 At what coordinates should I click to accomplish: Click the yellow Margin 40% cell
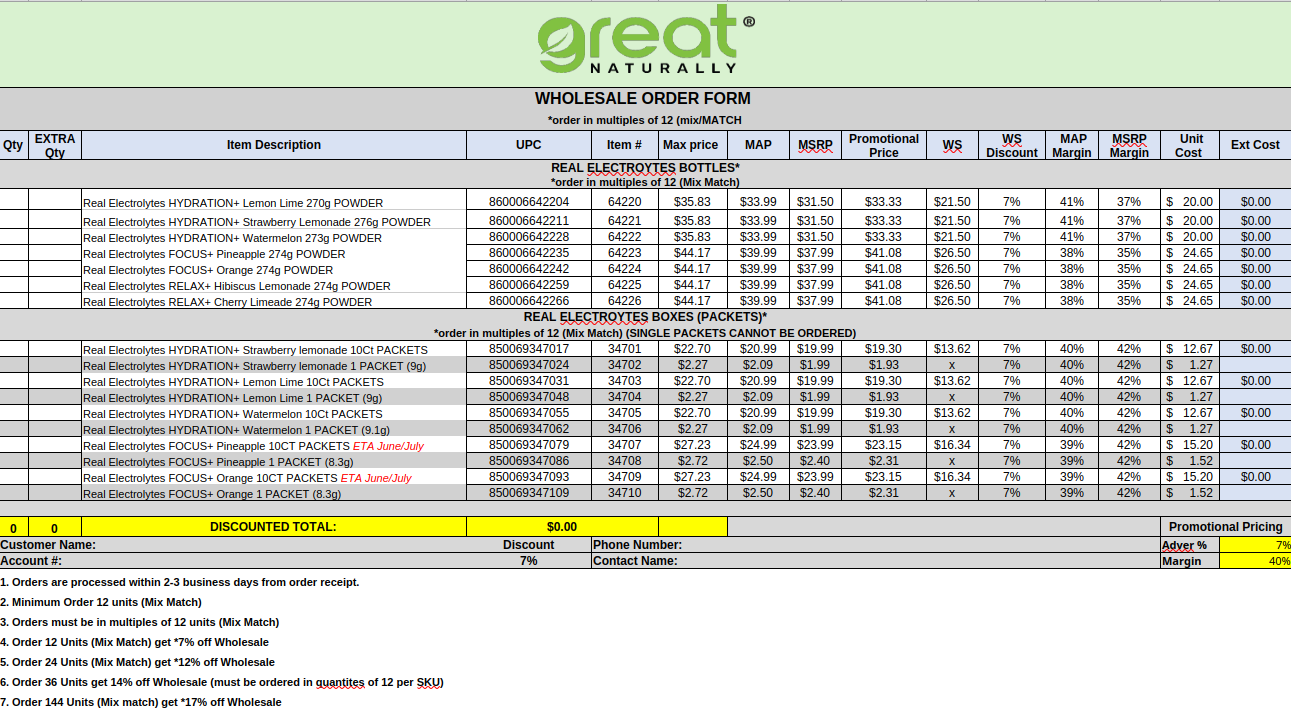[1254, 561]
